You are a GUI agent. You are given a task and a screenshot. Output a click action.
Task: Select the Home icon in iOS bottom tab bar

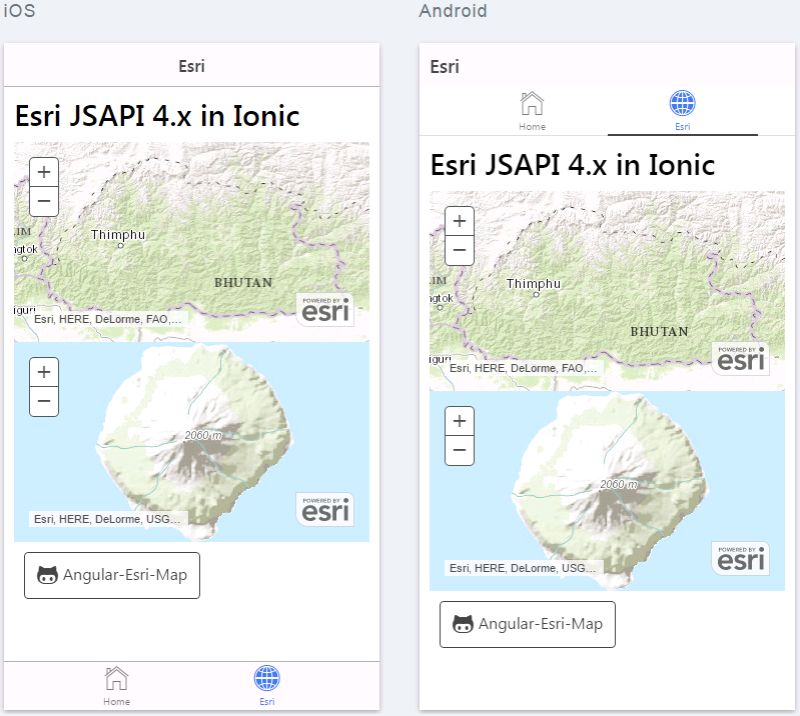tap(116, 678)
